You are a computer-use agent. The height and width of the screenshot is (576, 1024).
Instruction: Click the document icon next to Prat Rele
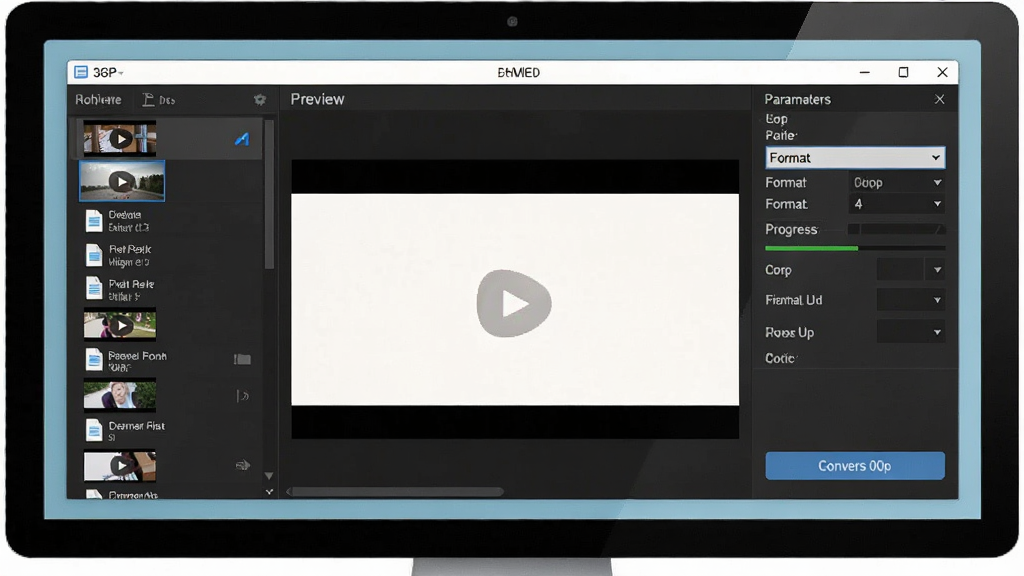coord(94,289)
